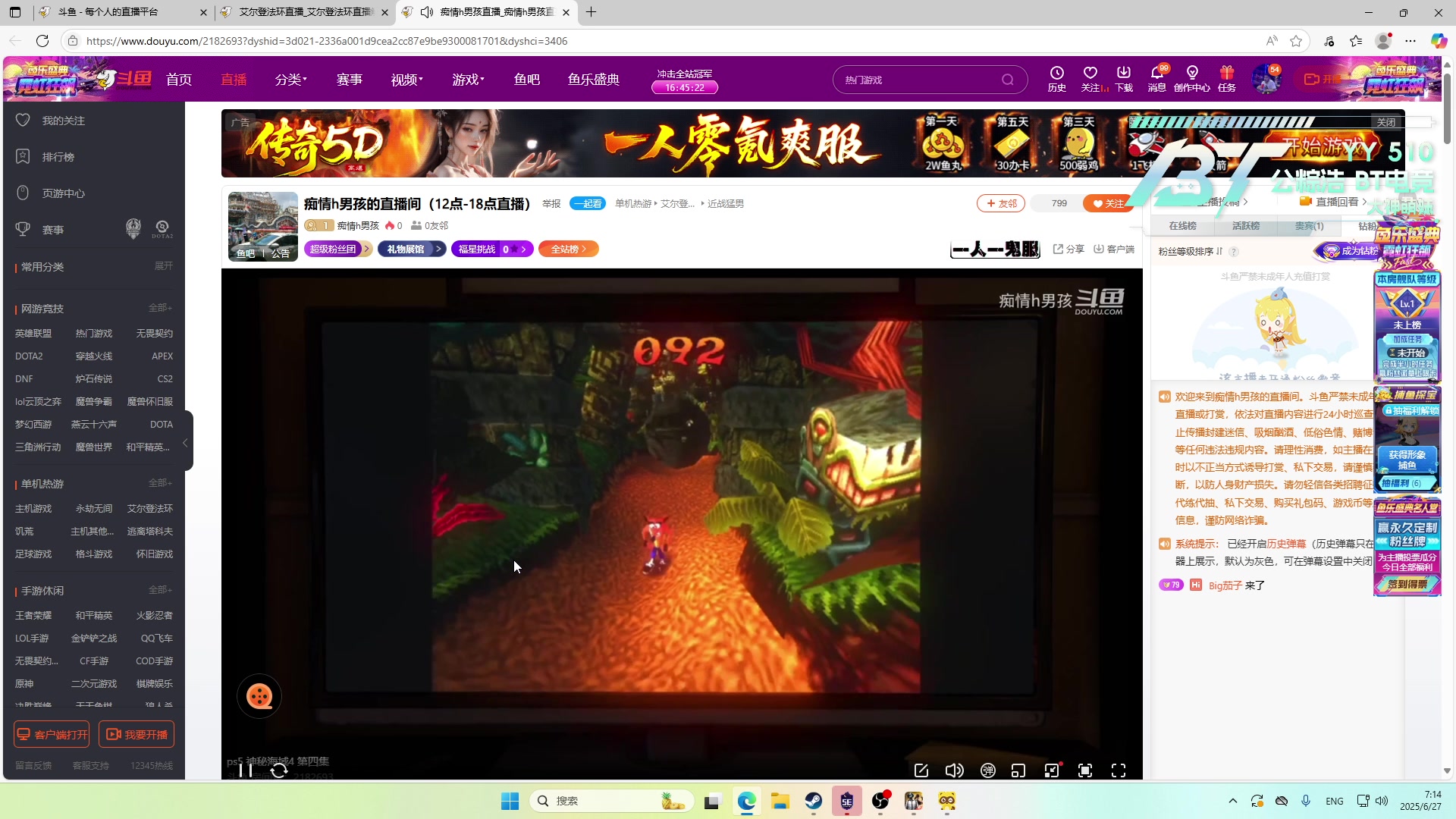Open viewing history (历史) icon

(1057, 78)
